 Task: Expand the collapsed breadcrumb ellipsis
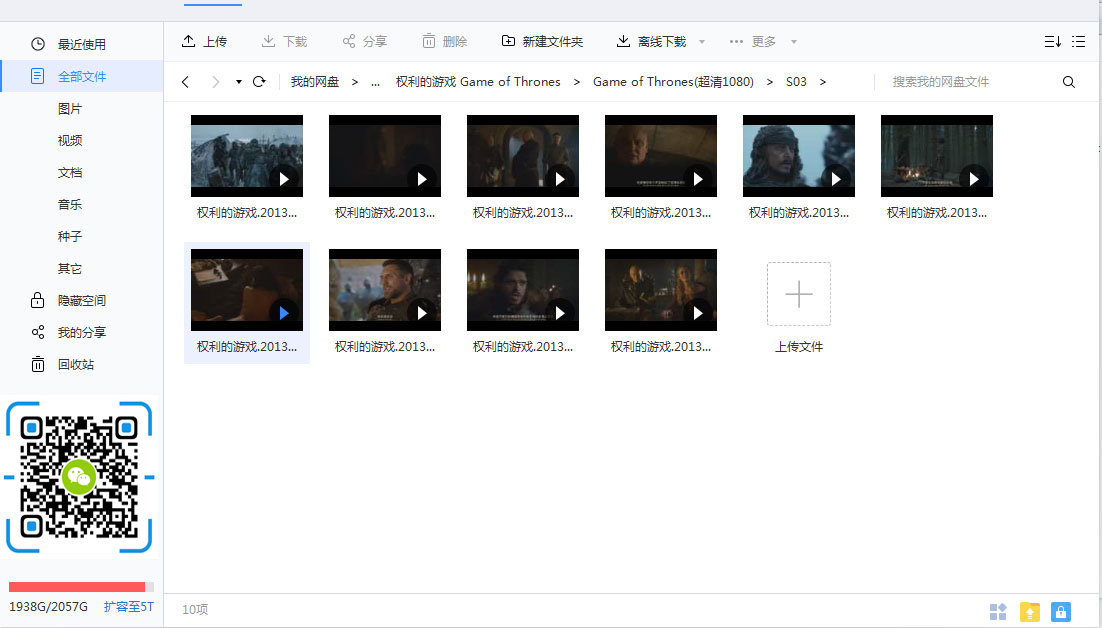coord(375,82)
